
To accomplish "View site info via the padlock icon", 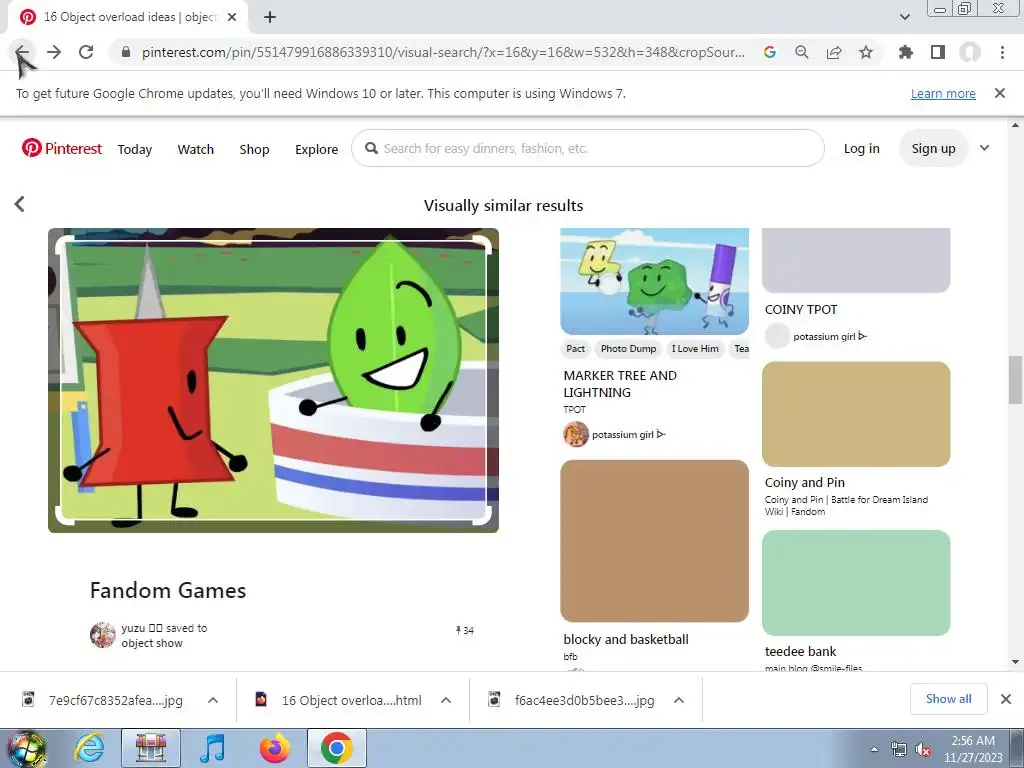I will (x=126, y=52).
